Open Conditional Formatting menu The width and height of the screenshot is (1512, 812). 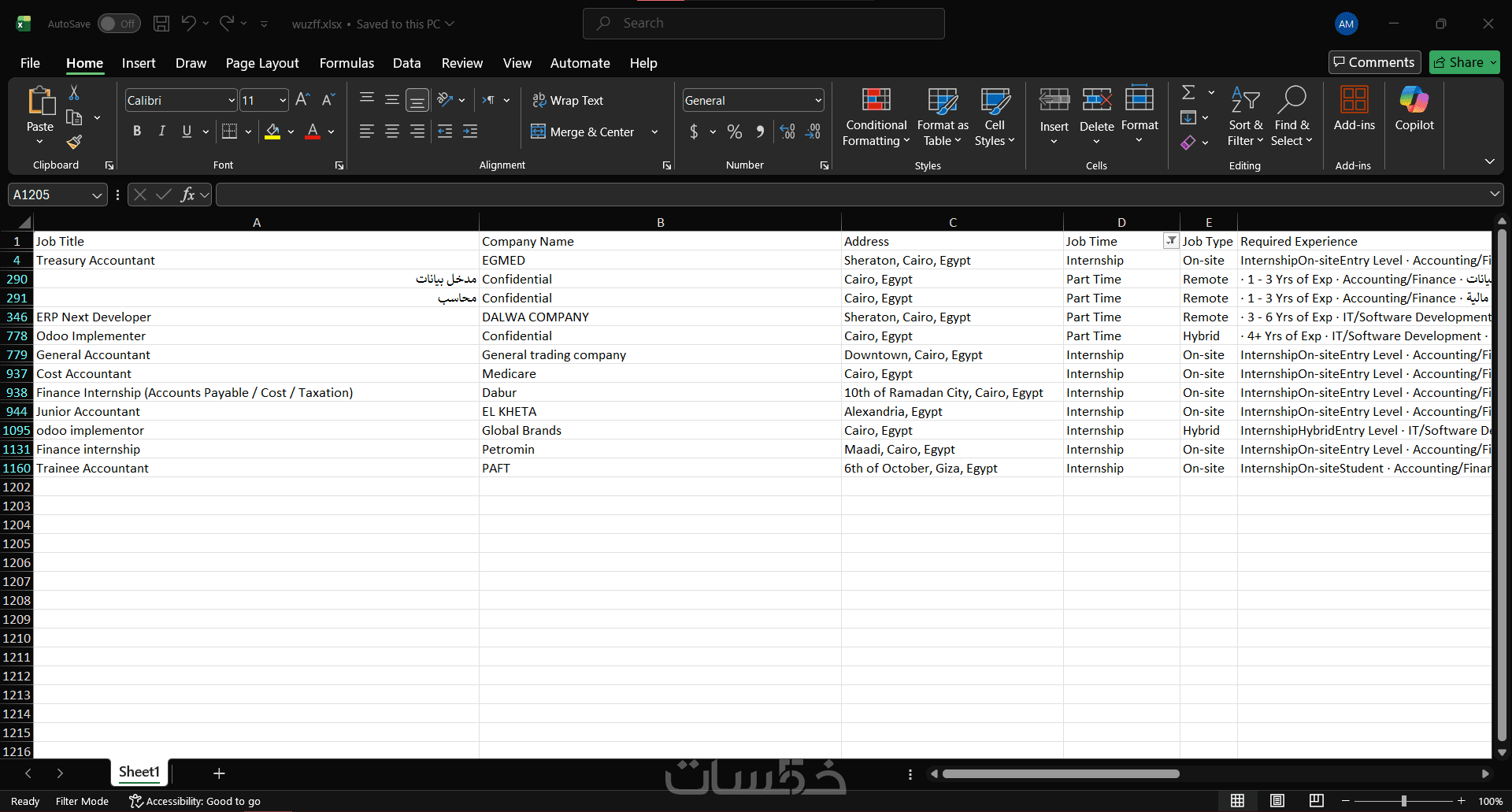[x=876, y=117]
